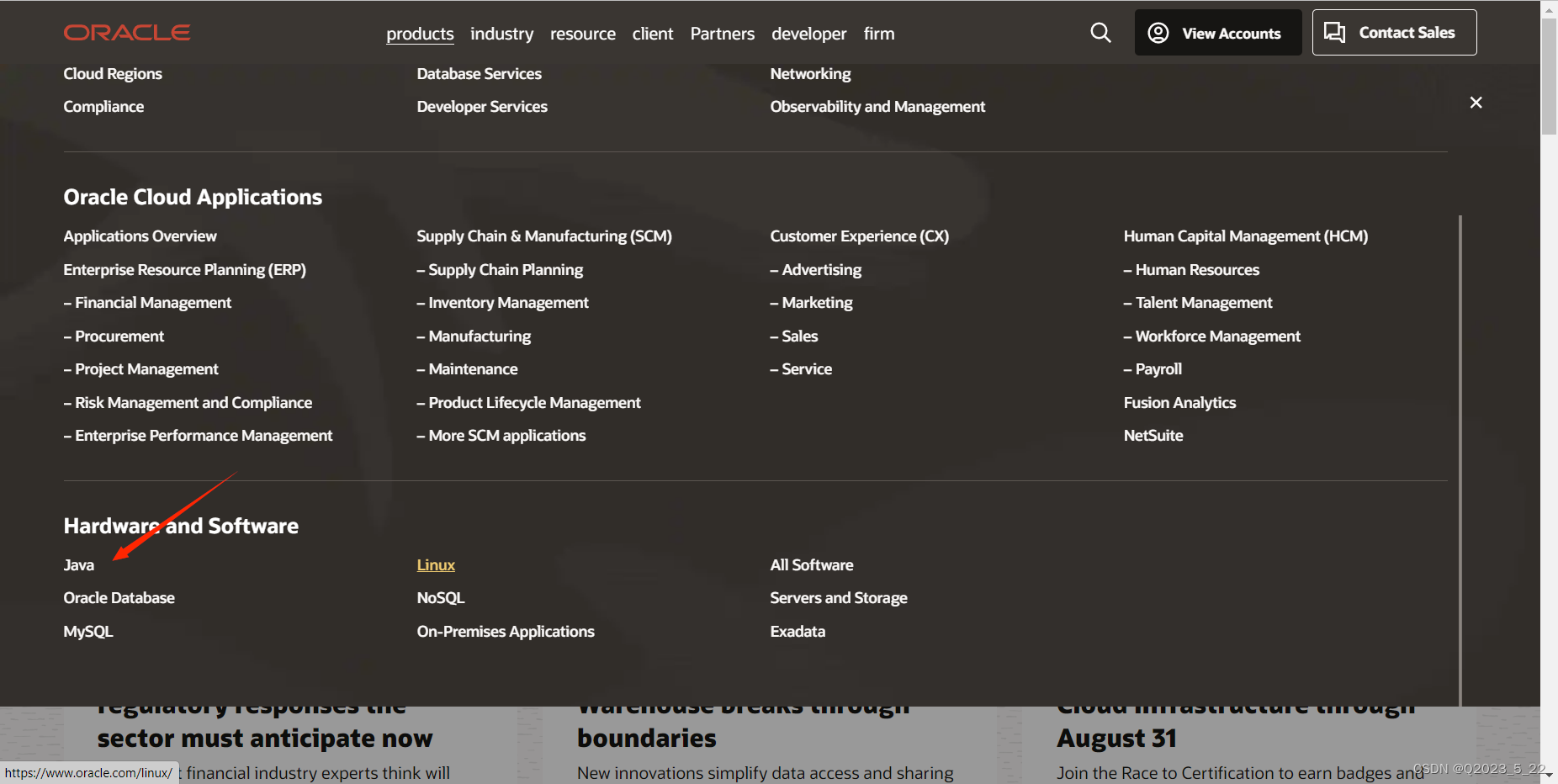This screenshot has height=784, width=1558.
Task: Open Enterprise Performance Management link
Action: coord(198,436)
